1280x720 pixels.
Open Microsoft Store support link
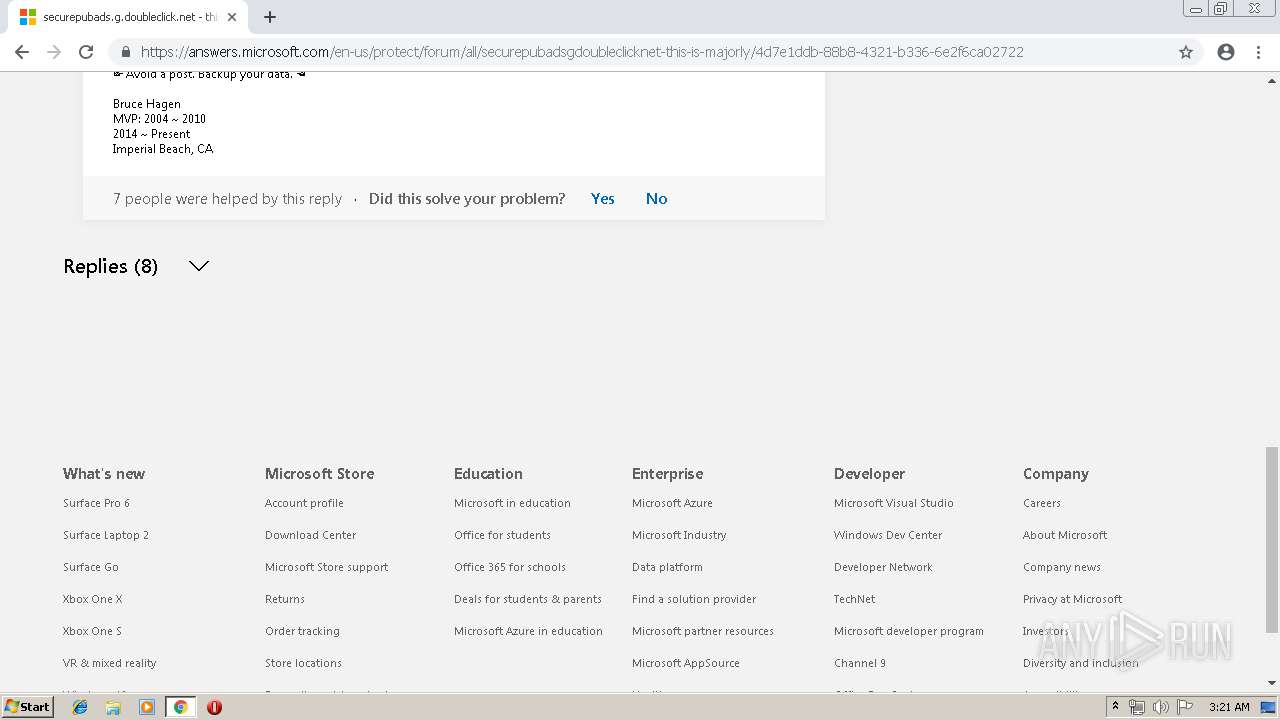327,567
